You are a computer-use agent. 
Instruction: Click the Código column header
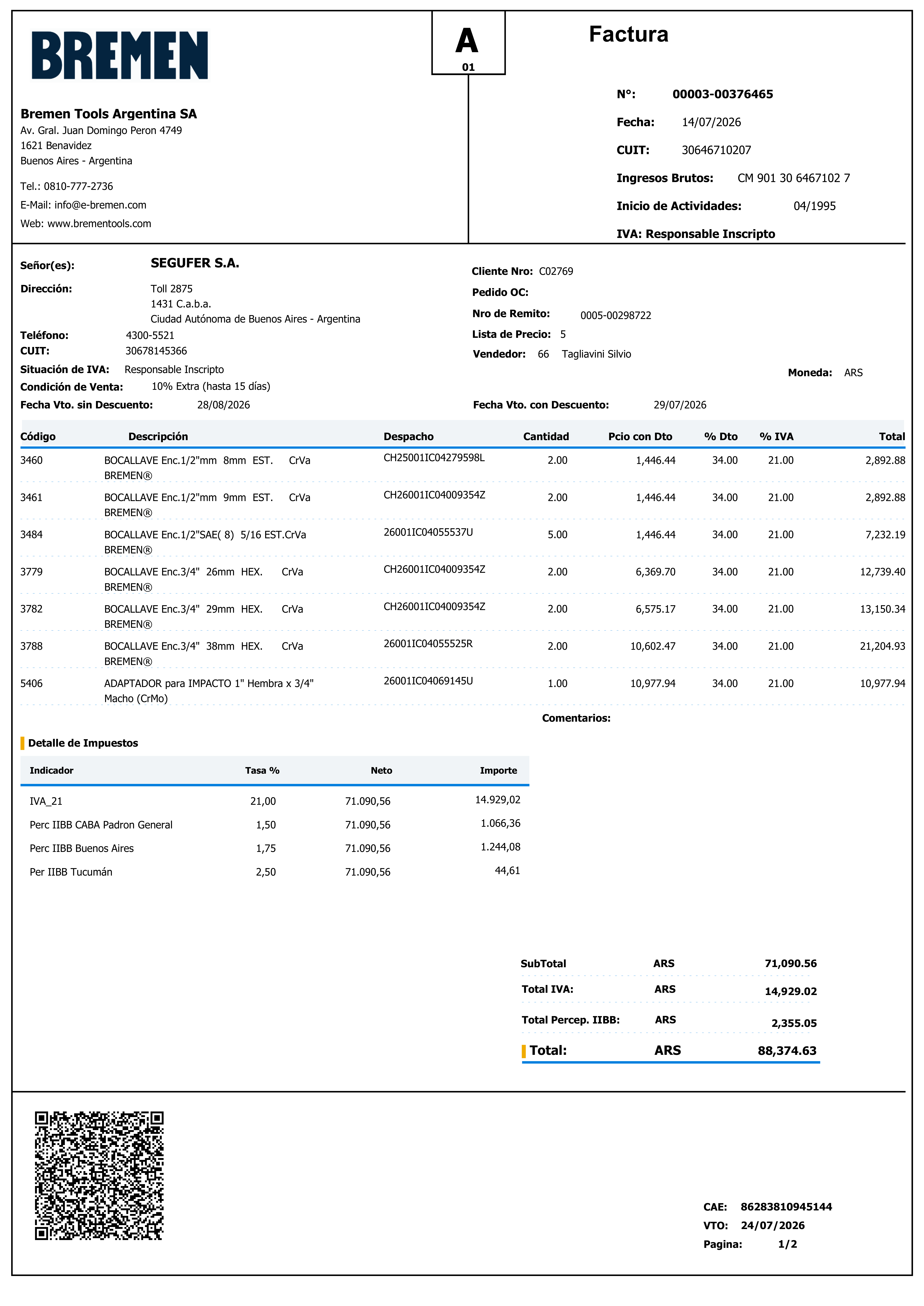[38, 436]
